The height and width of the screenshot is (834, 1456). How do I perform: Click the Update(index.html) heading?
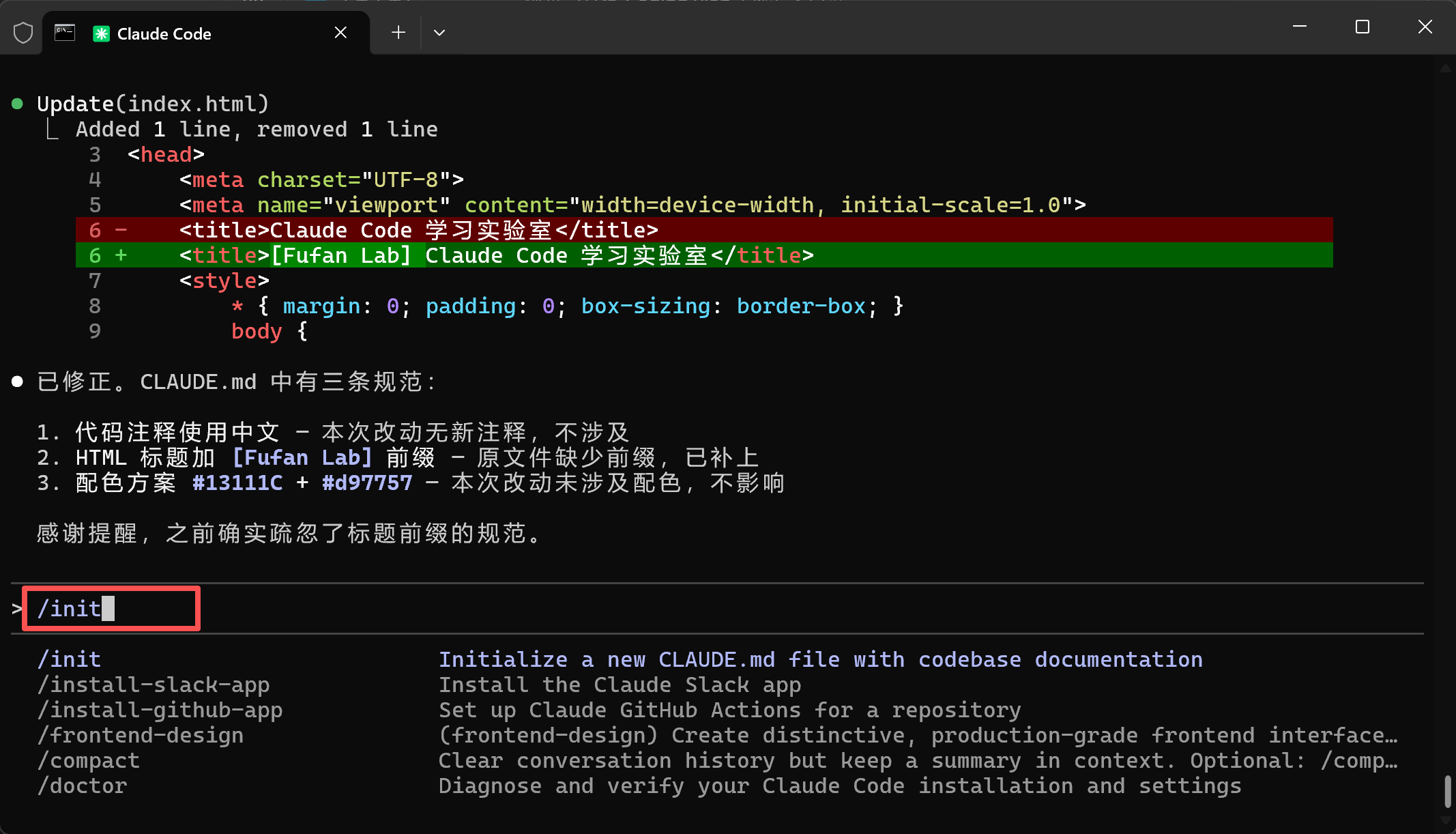point(154,104)
